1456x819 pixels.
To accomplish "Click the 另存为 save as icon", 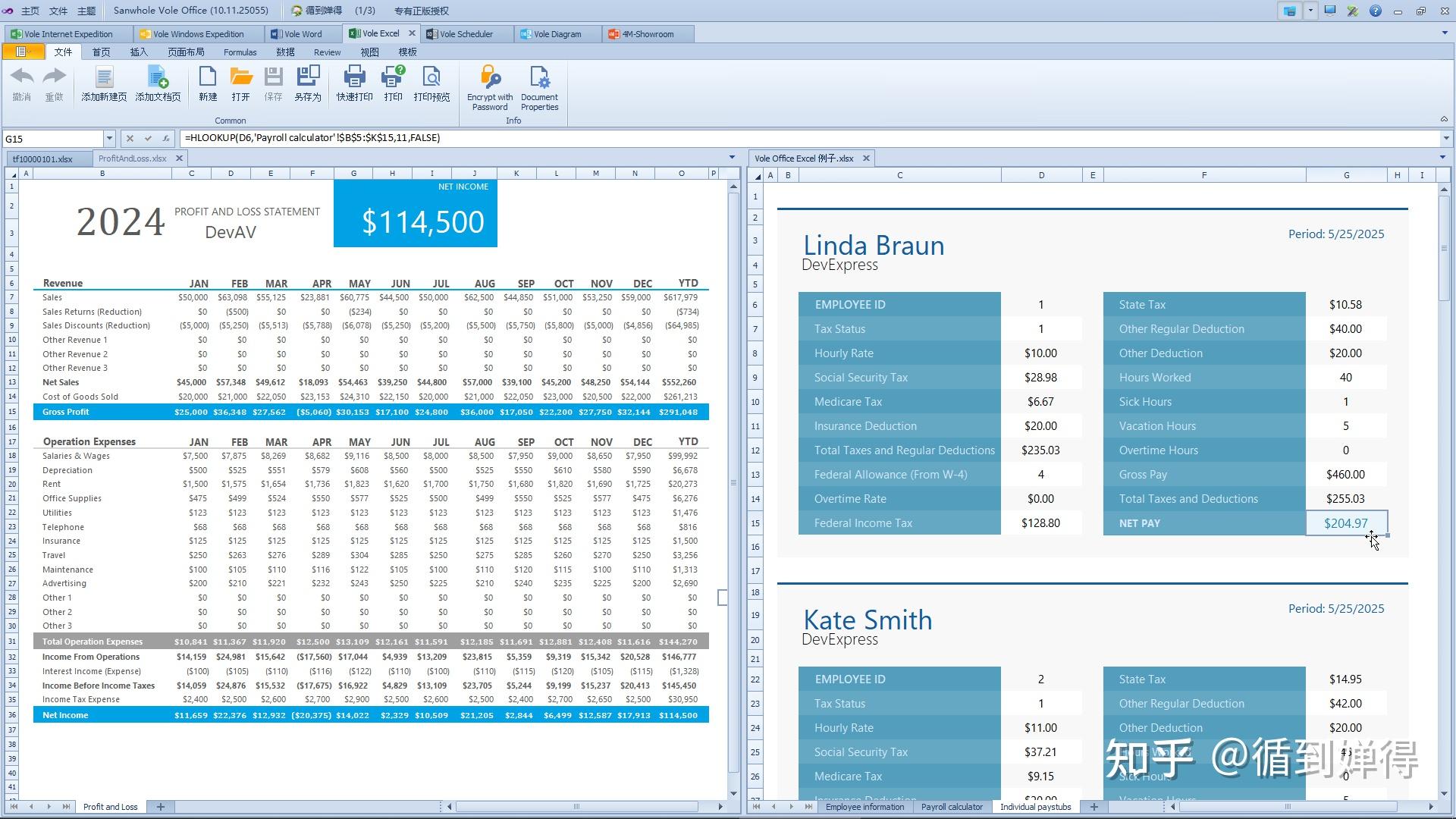I will point(308,78).
